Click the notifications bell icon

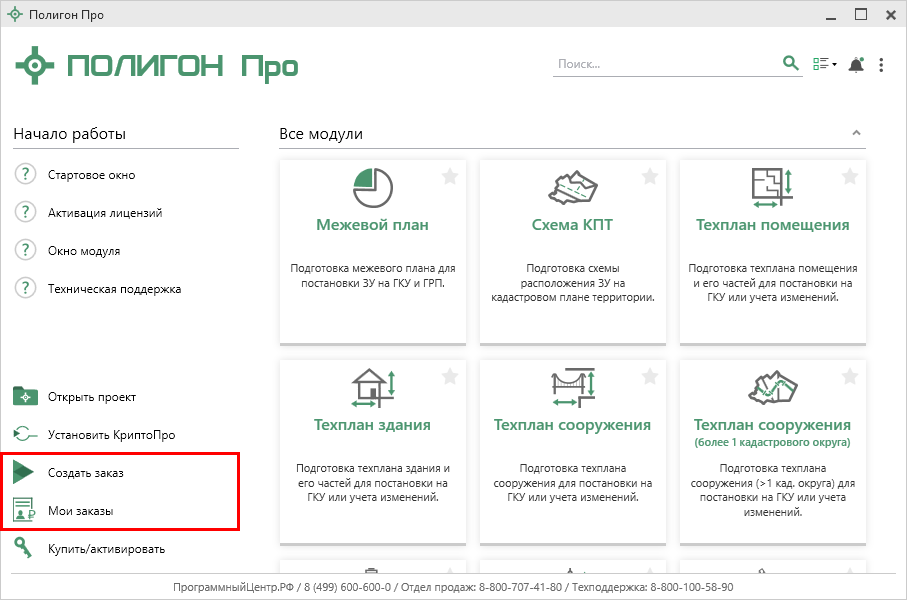pos(855,65)
